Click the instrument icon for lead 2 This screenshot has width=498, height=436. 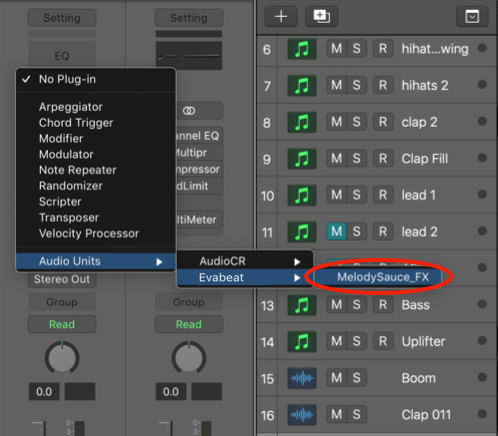tap(302, 232)
